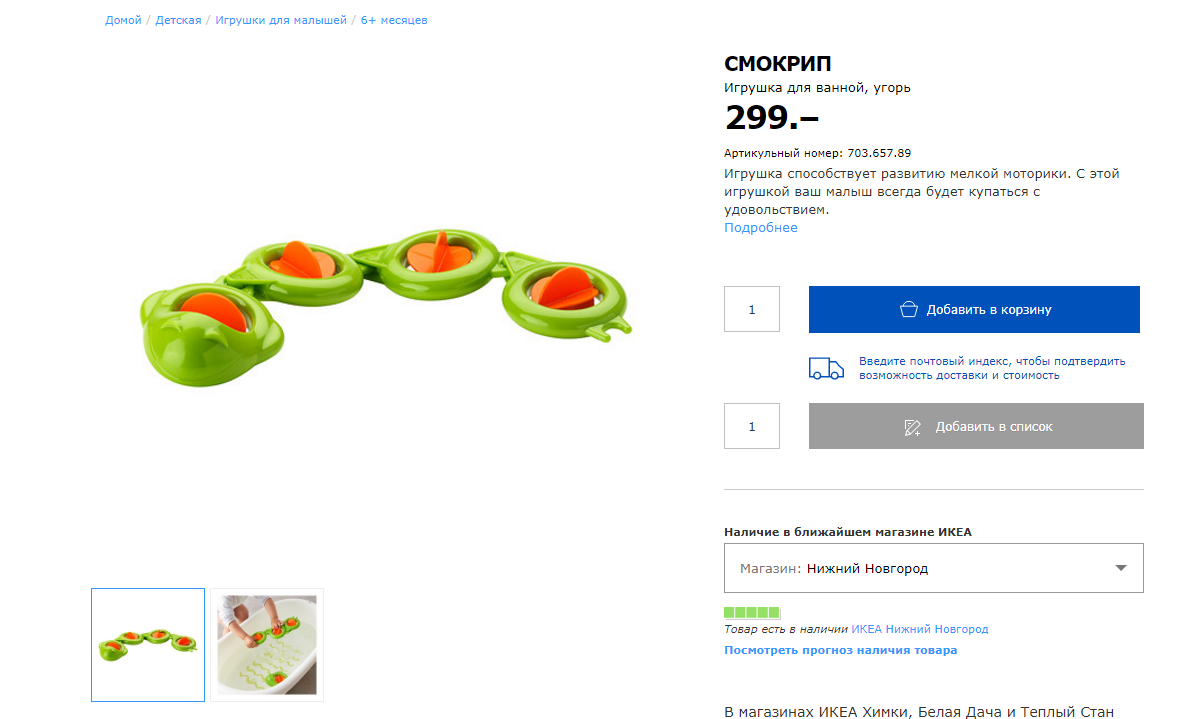Click the postal code delivery check link
Viewport: 1177px width, 719px height.
[x=992, y=369]
